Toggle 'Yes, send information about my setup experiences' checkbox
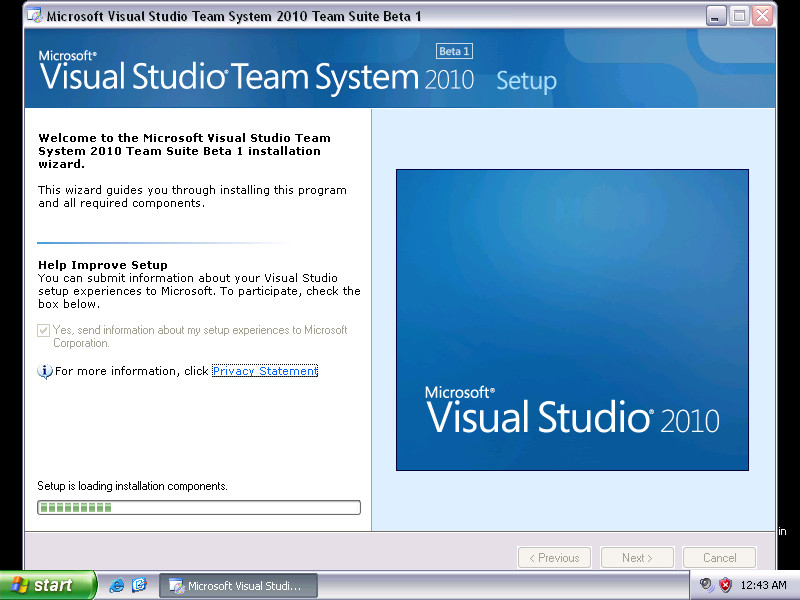The height and width of the screenshot is (600, 800). 43,331
